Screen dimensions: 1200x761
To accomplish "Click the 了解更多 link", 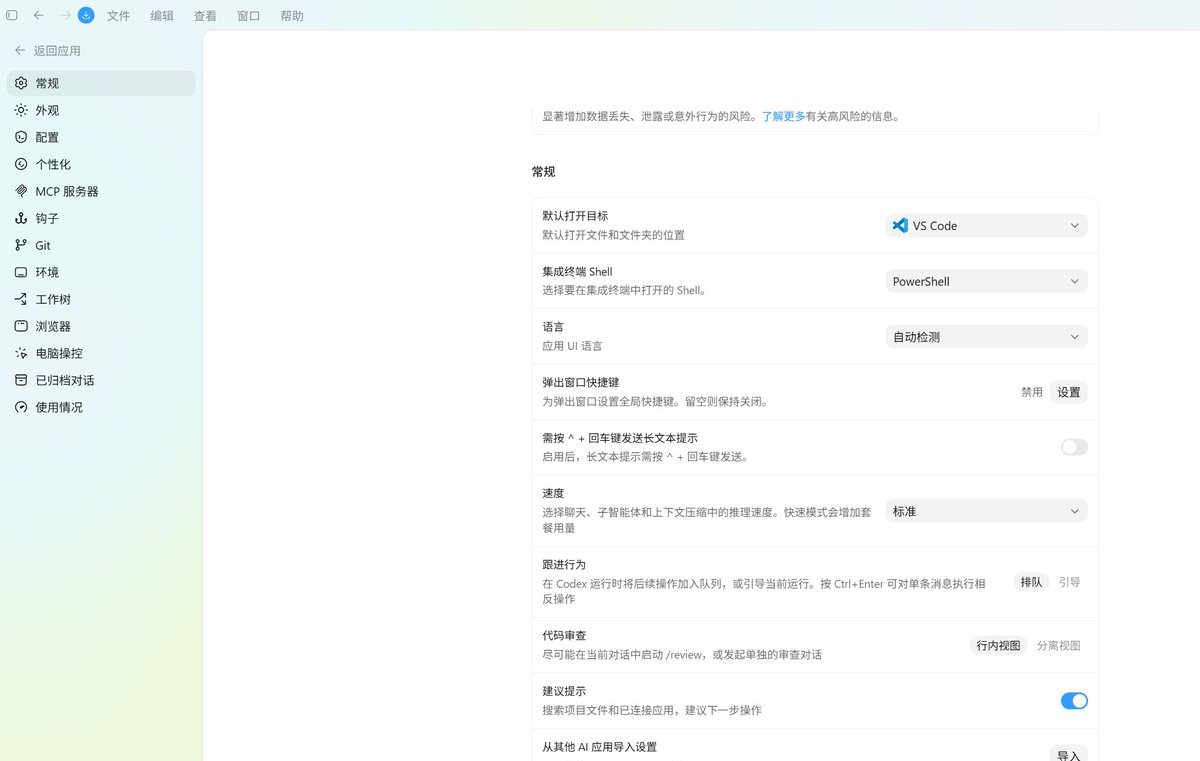I will point(783,116).
